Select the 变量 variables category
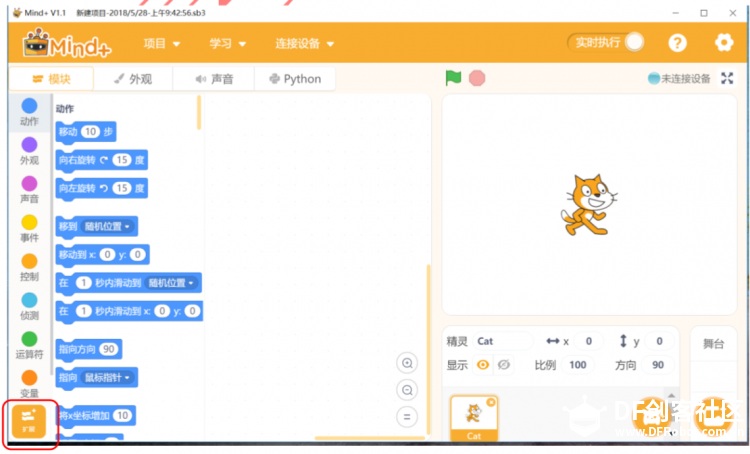The height and width of the screenshot is (454, 750). [x=29, y=384]
